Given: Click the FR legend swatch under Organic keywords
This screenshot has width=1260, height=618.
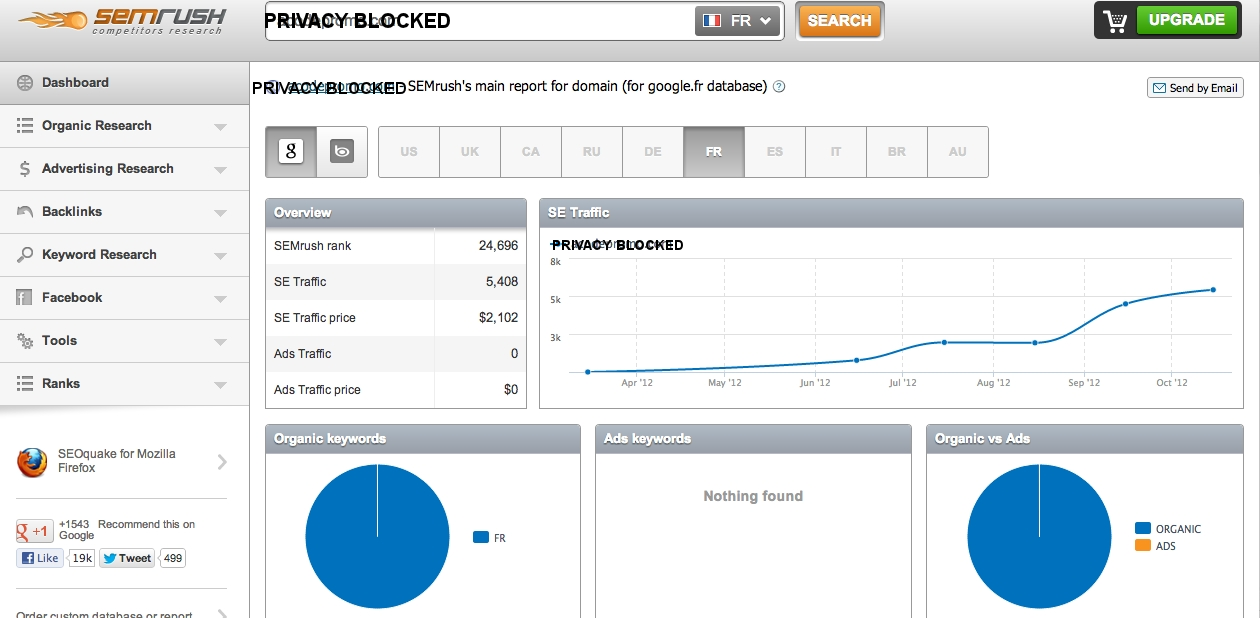Looking at the screenshot, I should 481,538.
